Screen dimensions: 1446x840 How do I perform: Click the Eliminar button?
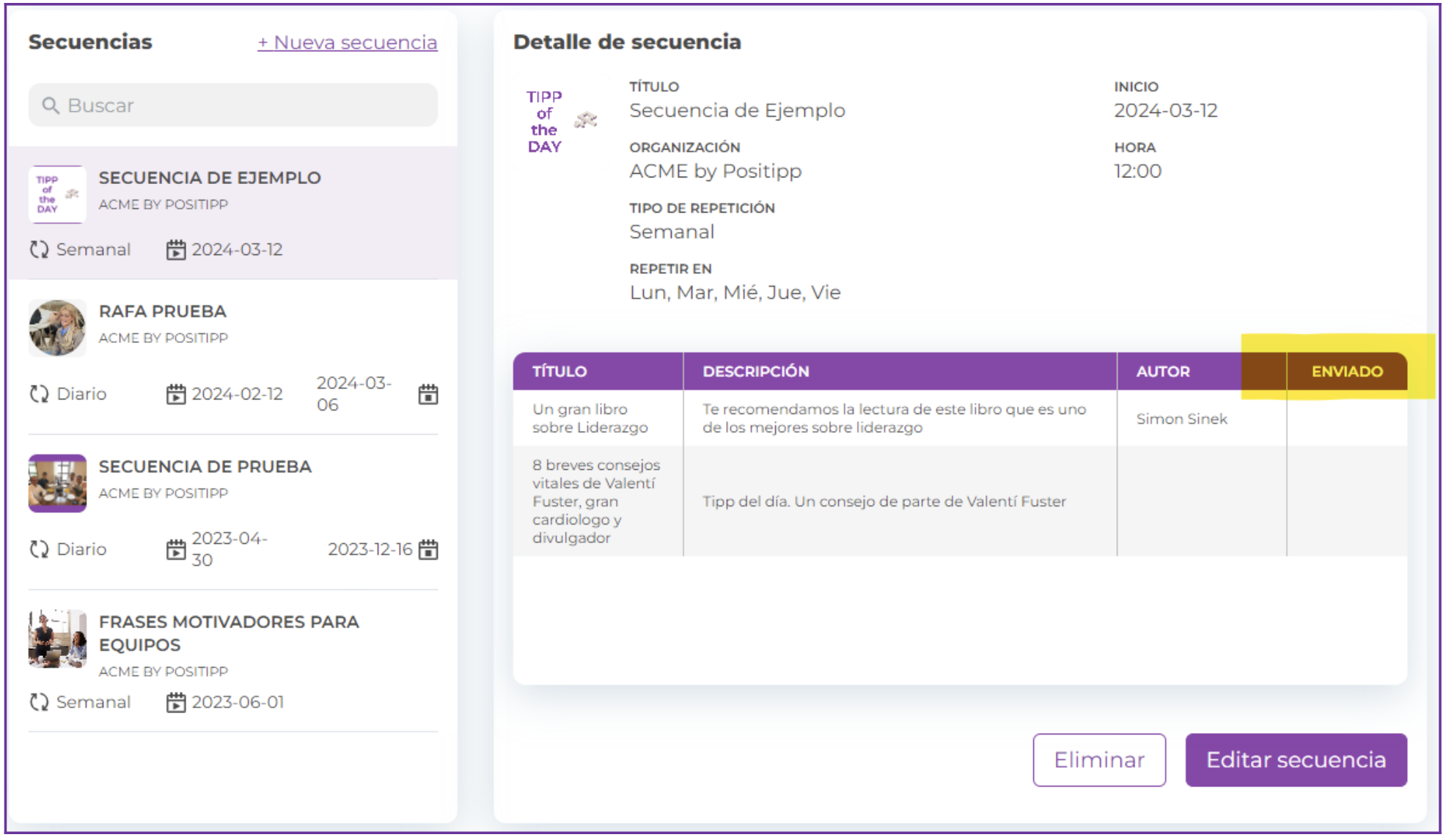[1099, 760]
